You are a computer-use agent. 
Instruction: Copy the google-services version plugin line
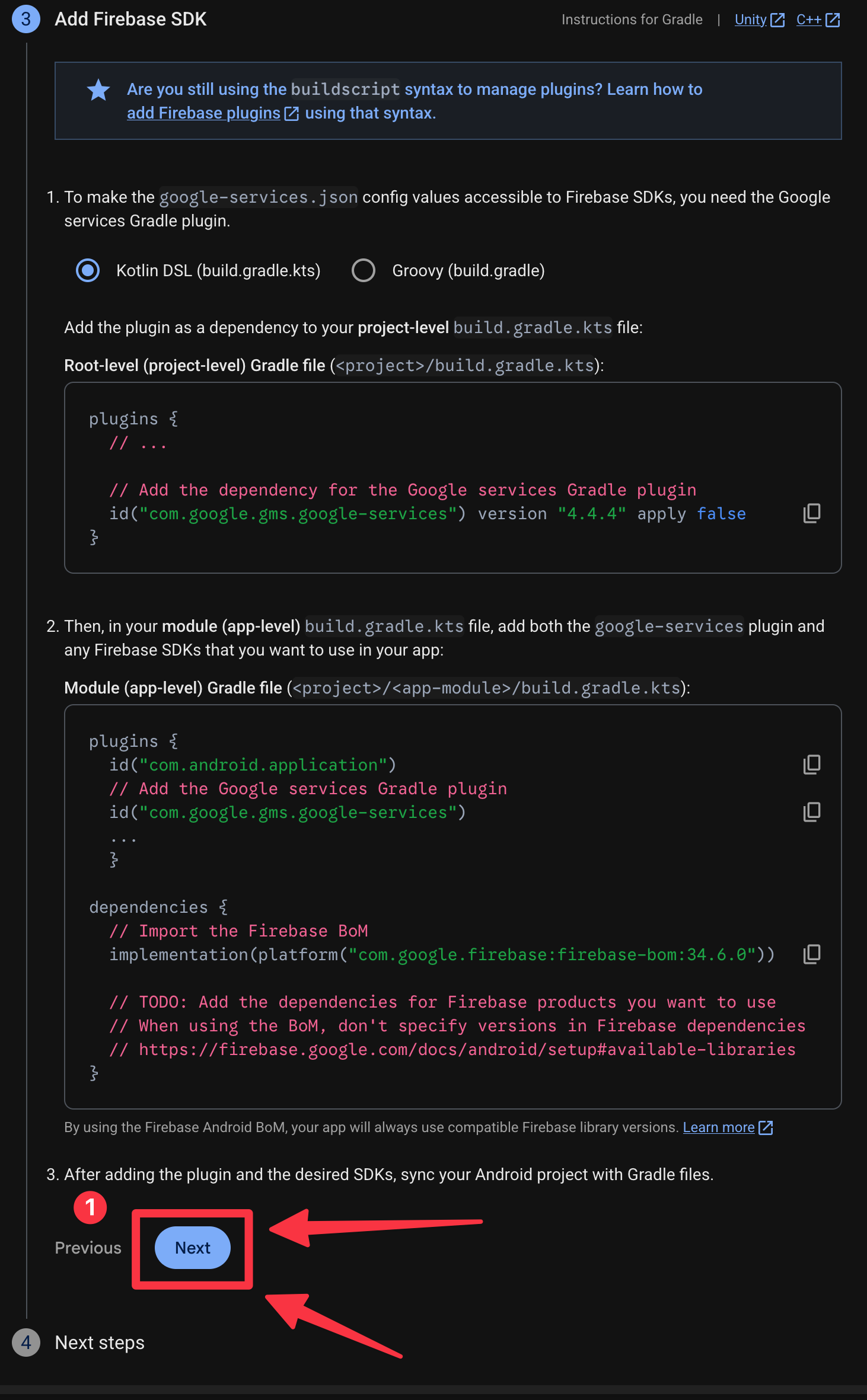point(812,513)
